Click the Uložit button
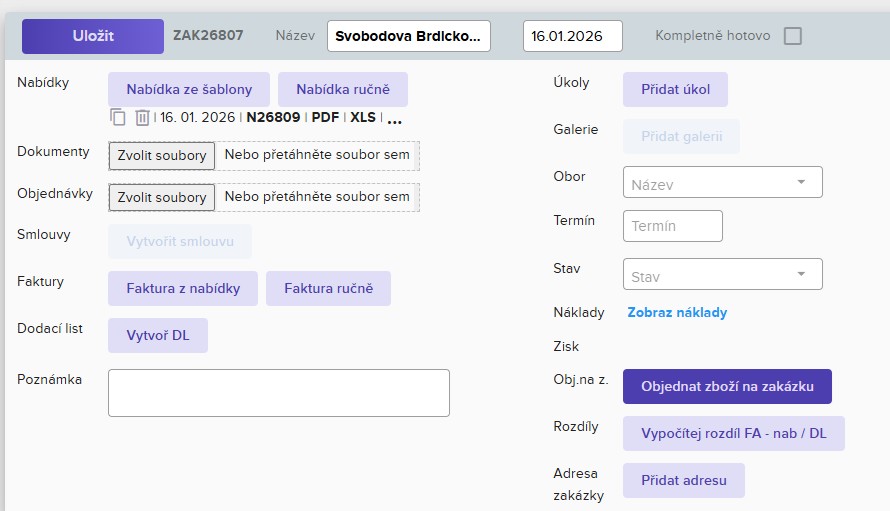This screenshot has width=890, height=511. tap(93, 36)
